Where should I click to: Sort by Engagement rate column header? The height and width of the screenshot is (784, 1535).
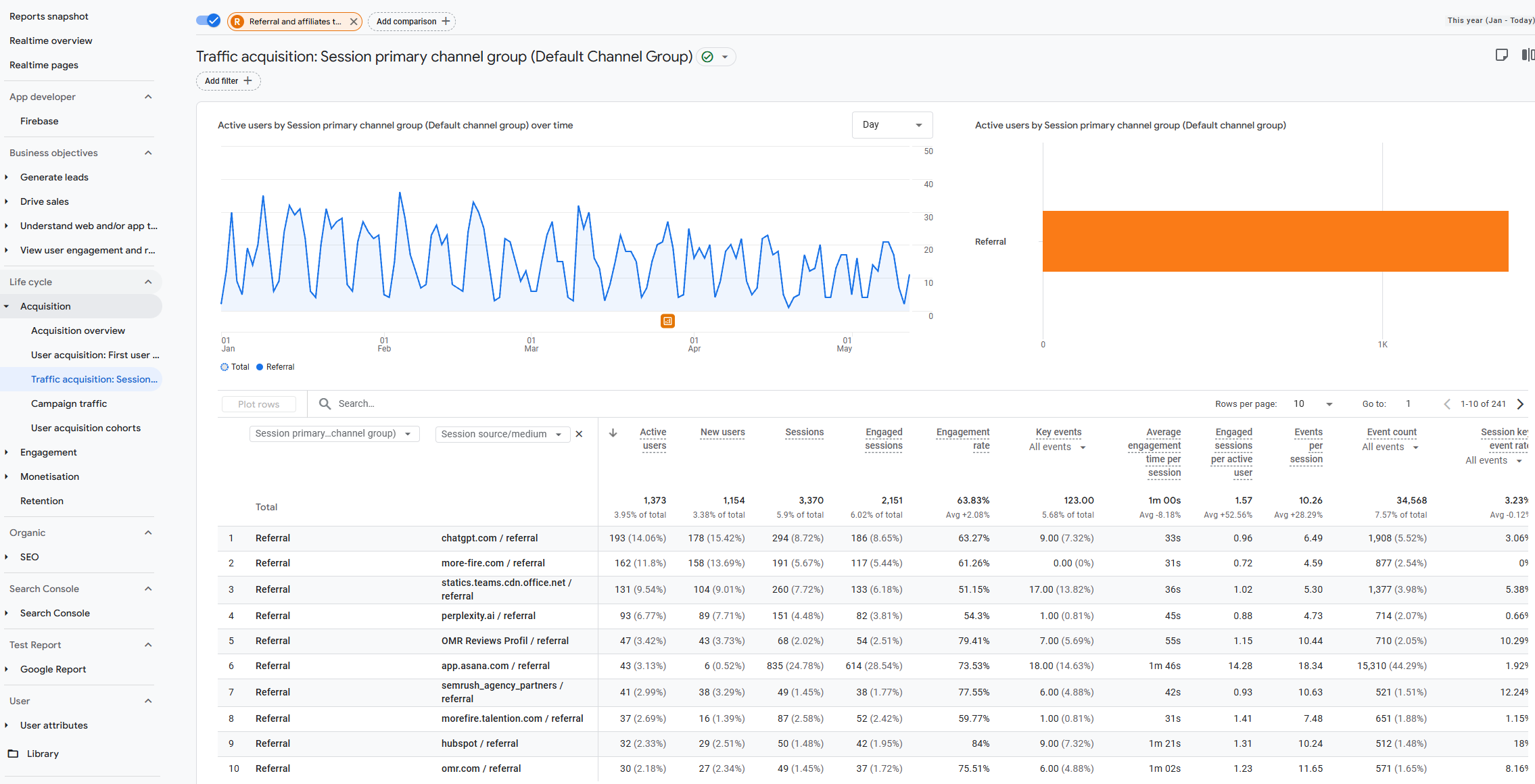(x=963, y=439)
